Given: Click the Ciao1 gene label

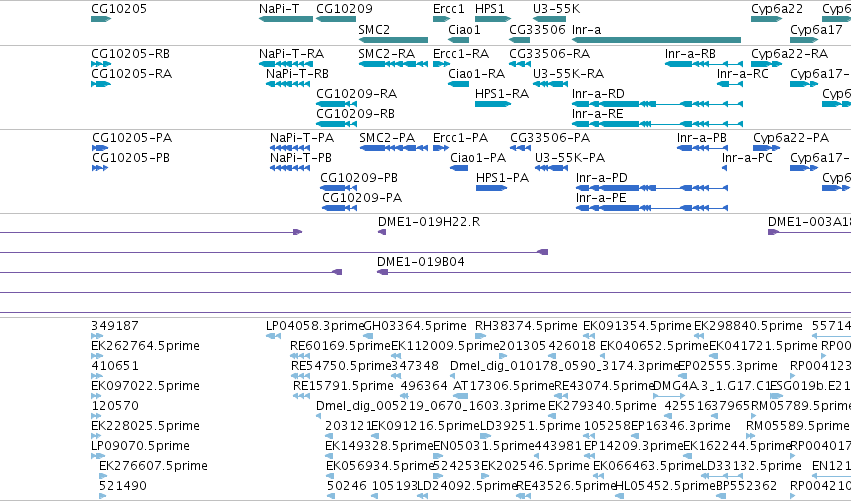Looking at the screenshot, I should [x=464, y=29].
